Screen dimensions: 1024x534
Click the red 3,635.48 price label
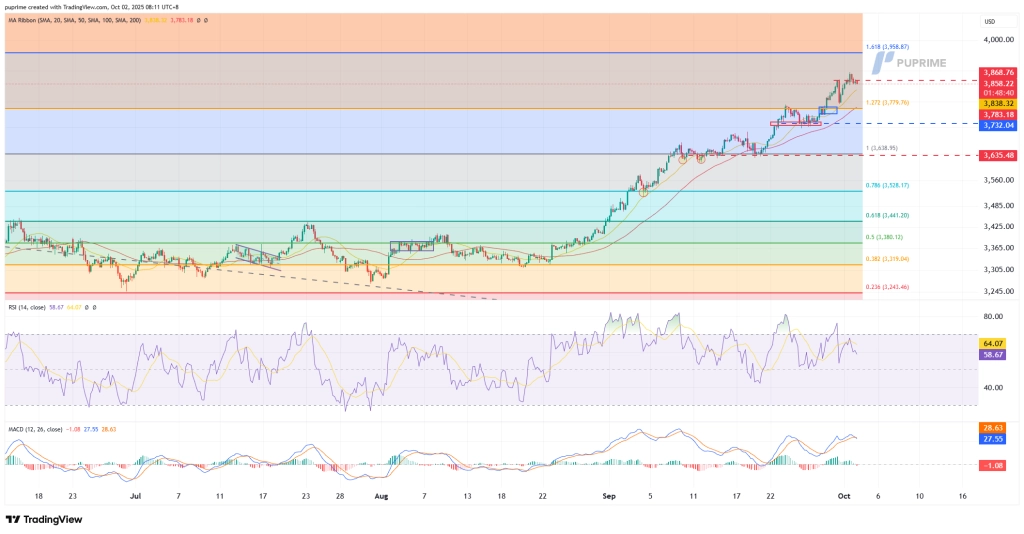tap(1000, 155)
